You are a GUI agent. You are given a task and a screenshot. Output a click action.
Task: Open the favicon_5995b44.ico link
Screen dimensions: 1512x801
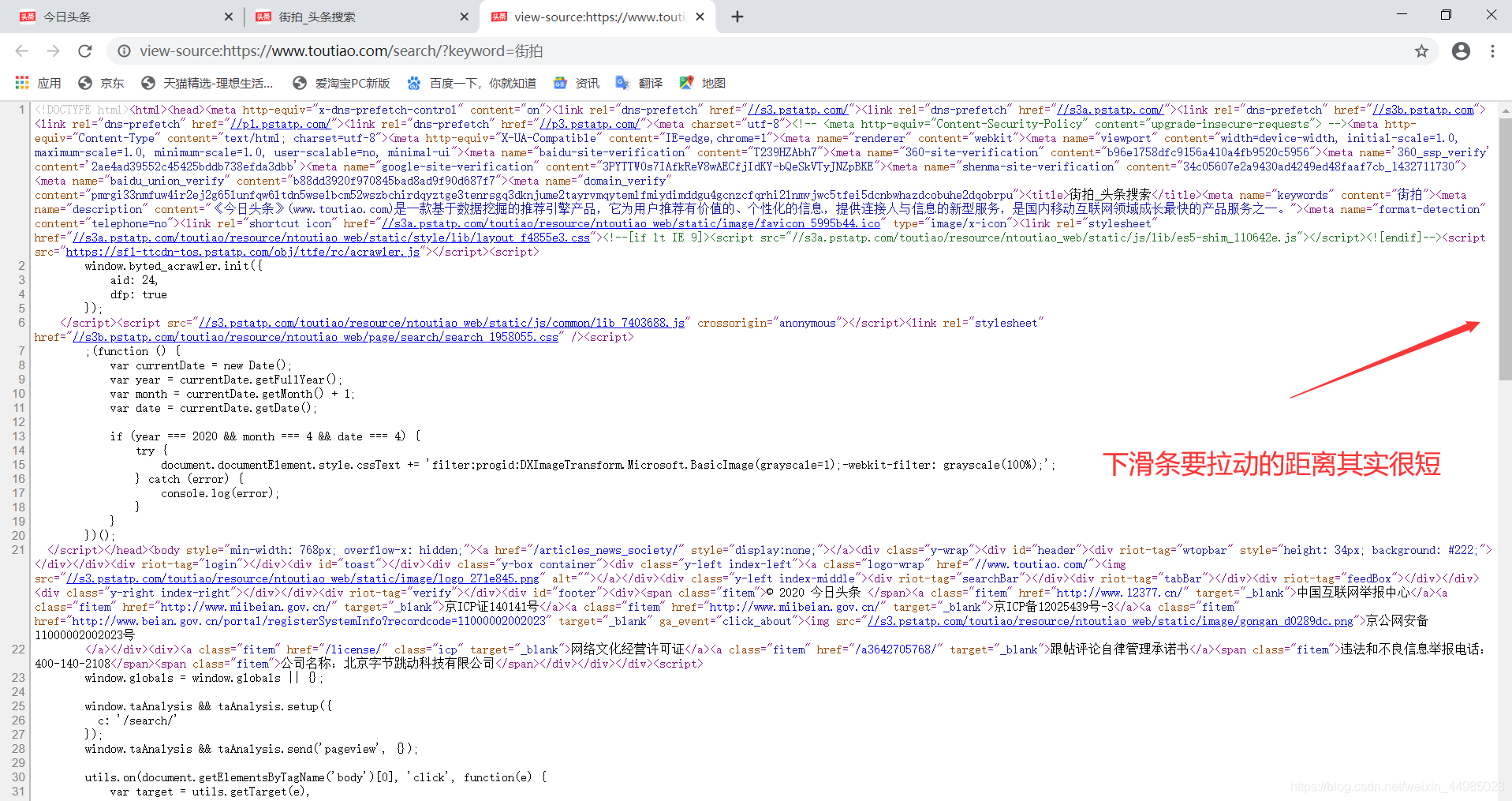(631, 224)
